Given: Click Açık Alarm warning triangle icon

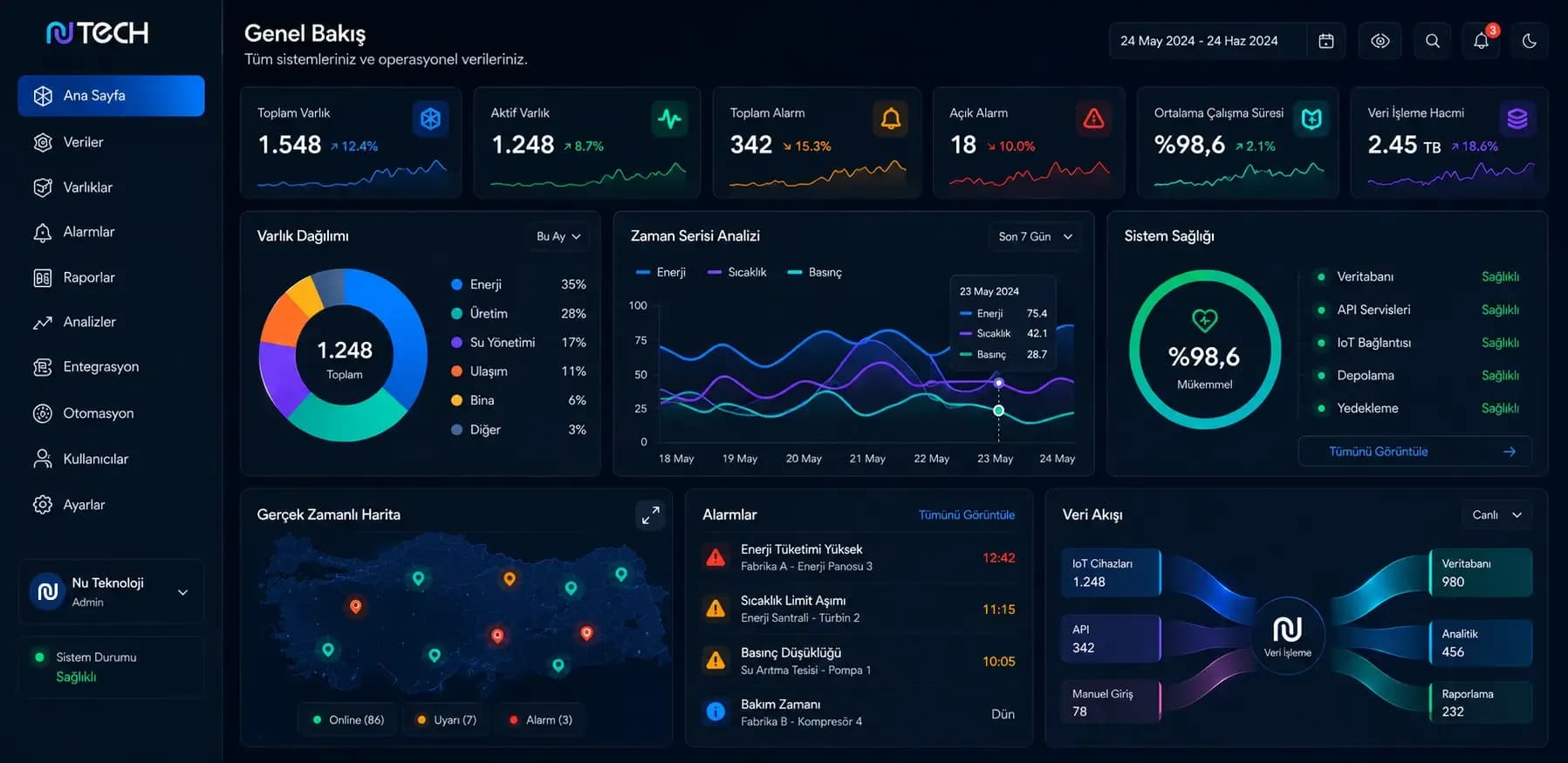Looking at the screenshot, I should 1093,119.
